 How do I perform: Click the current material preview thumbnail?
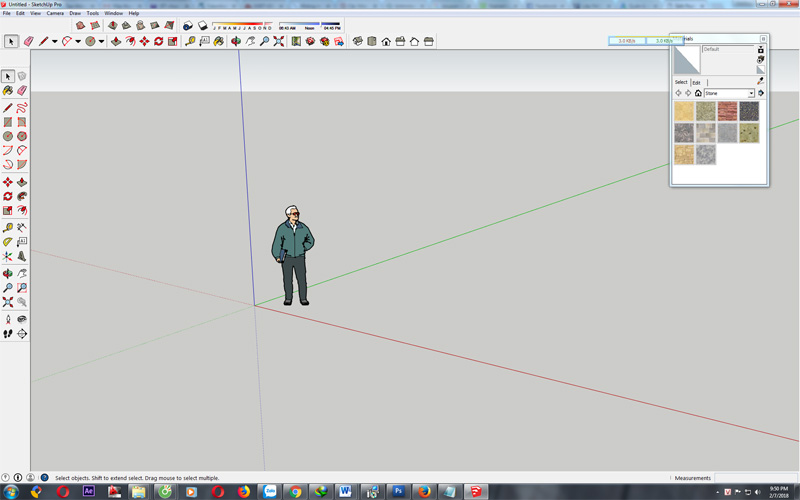point(687,60)
